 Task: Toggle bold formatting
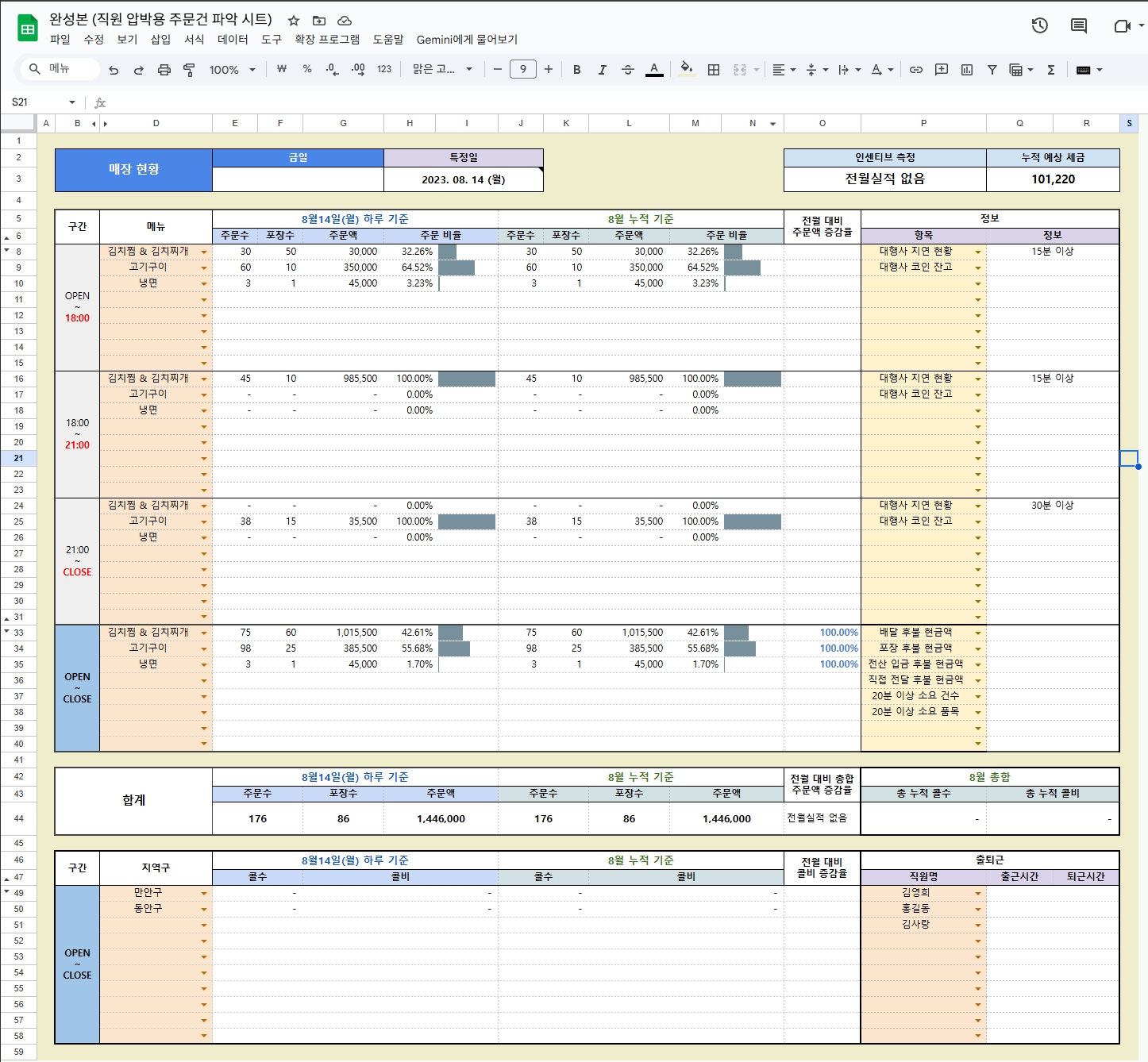pos(576,70)
